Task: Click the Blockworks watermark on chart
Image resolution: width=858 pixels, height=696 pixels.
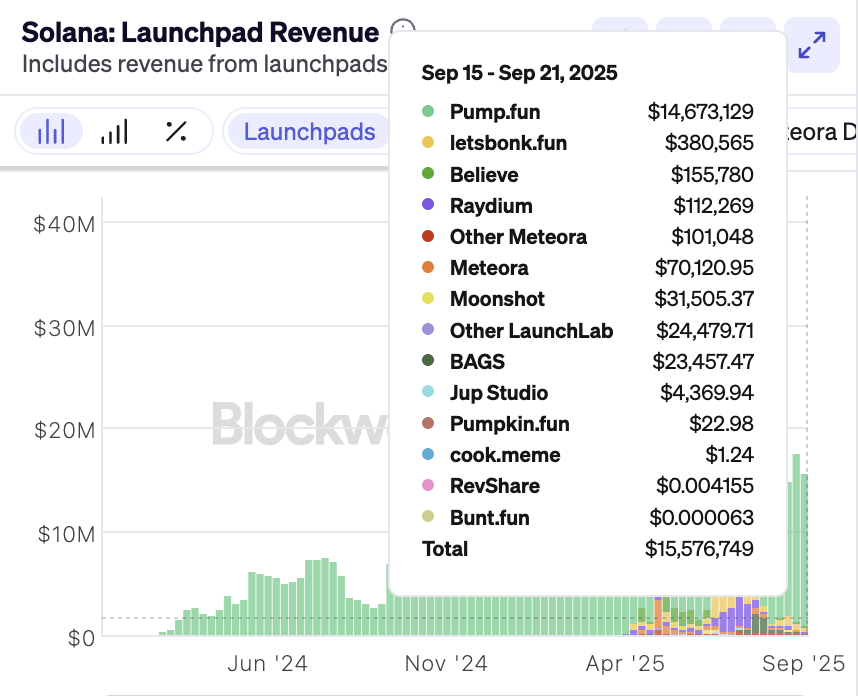Action: [300, 423]
